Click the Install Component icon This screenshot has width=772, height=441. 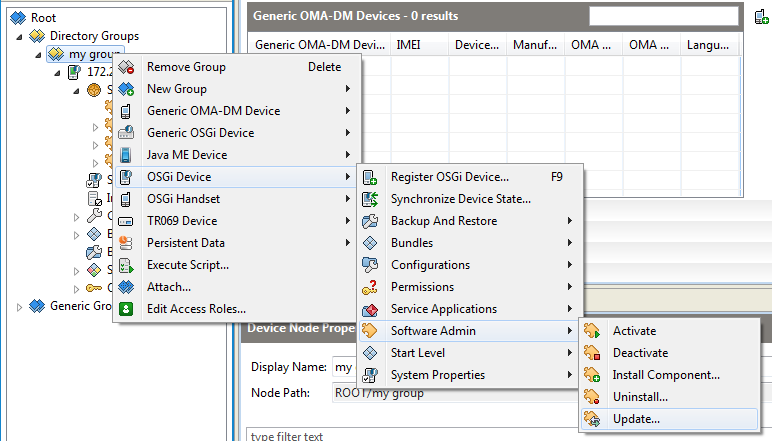592,375
